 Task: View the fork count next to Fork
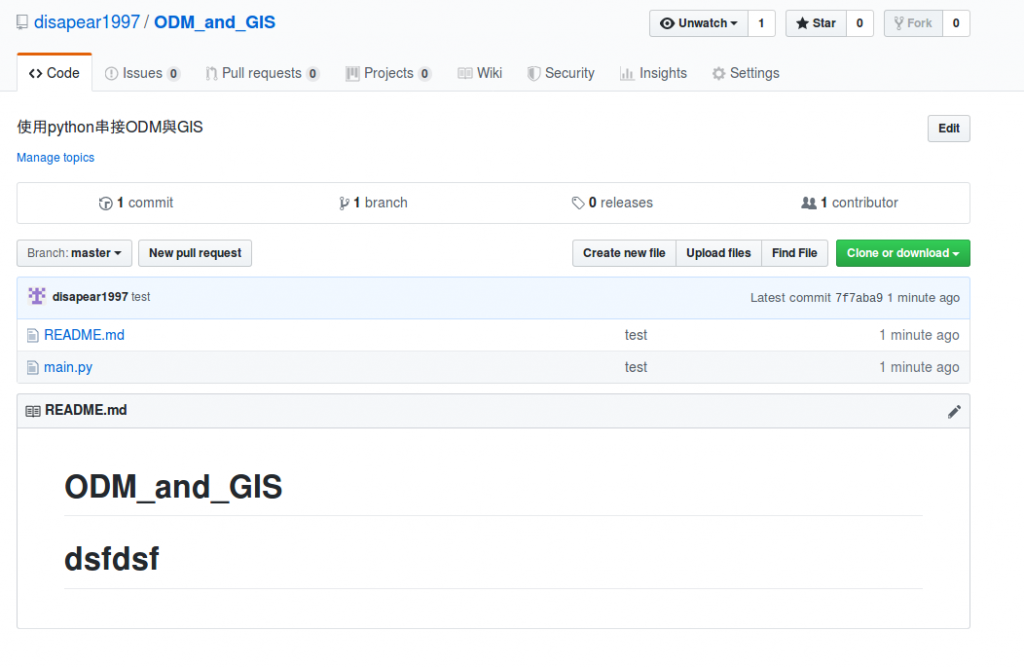point(956,24)
